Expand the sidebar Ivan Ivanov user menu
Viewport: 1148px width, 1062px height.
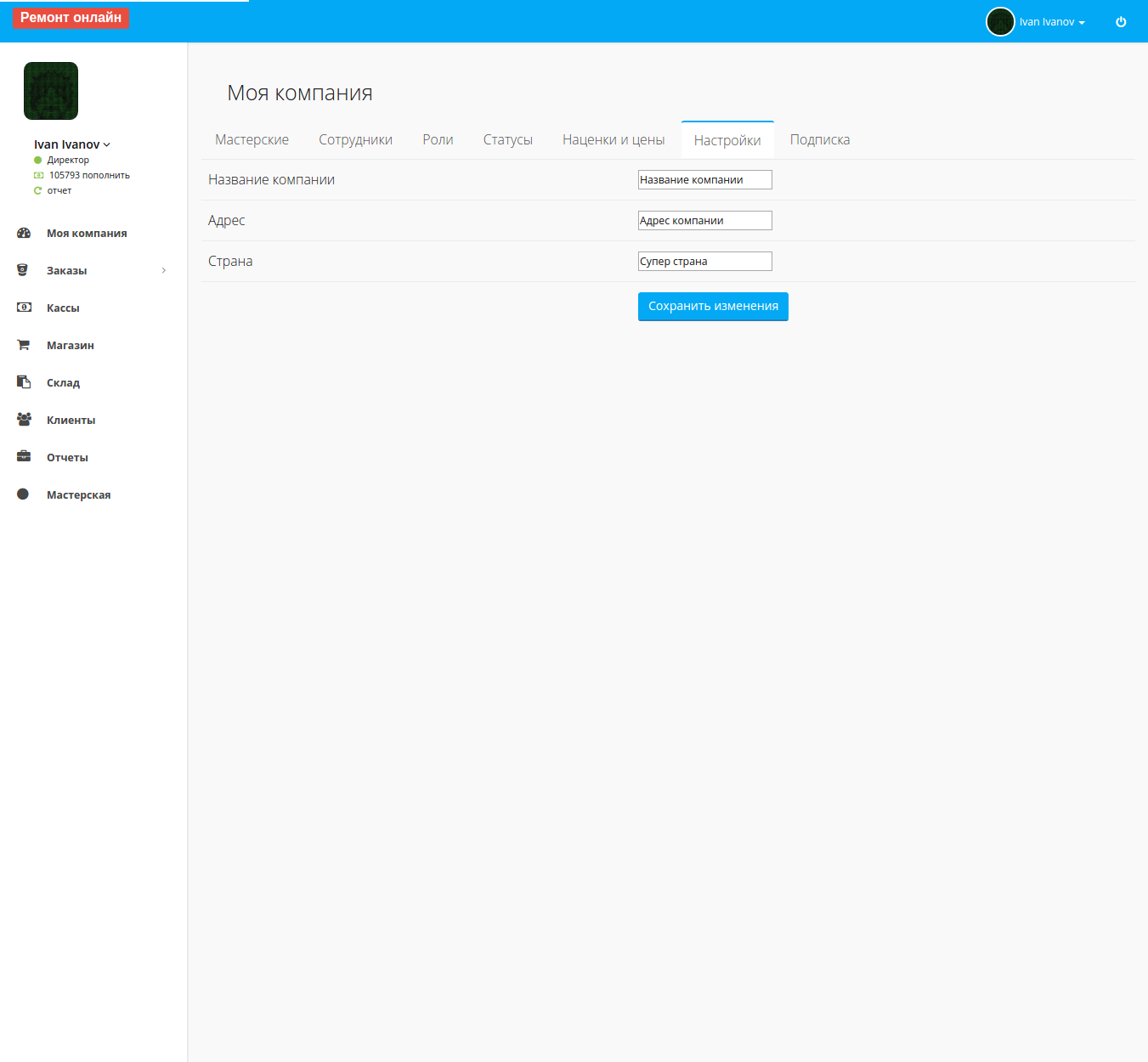click(x=72, y=144)
